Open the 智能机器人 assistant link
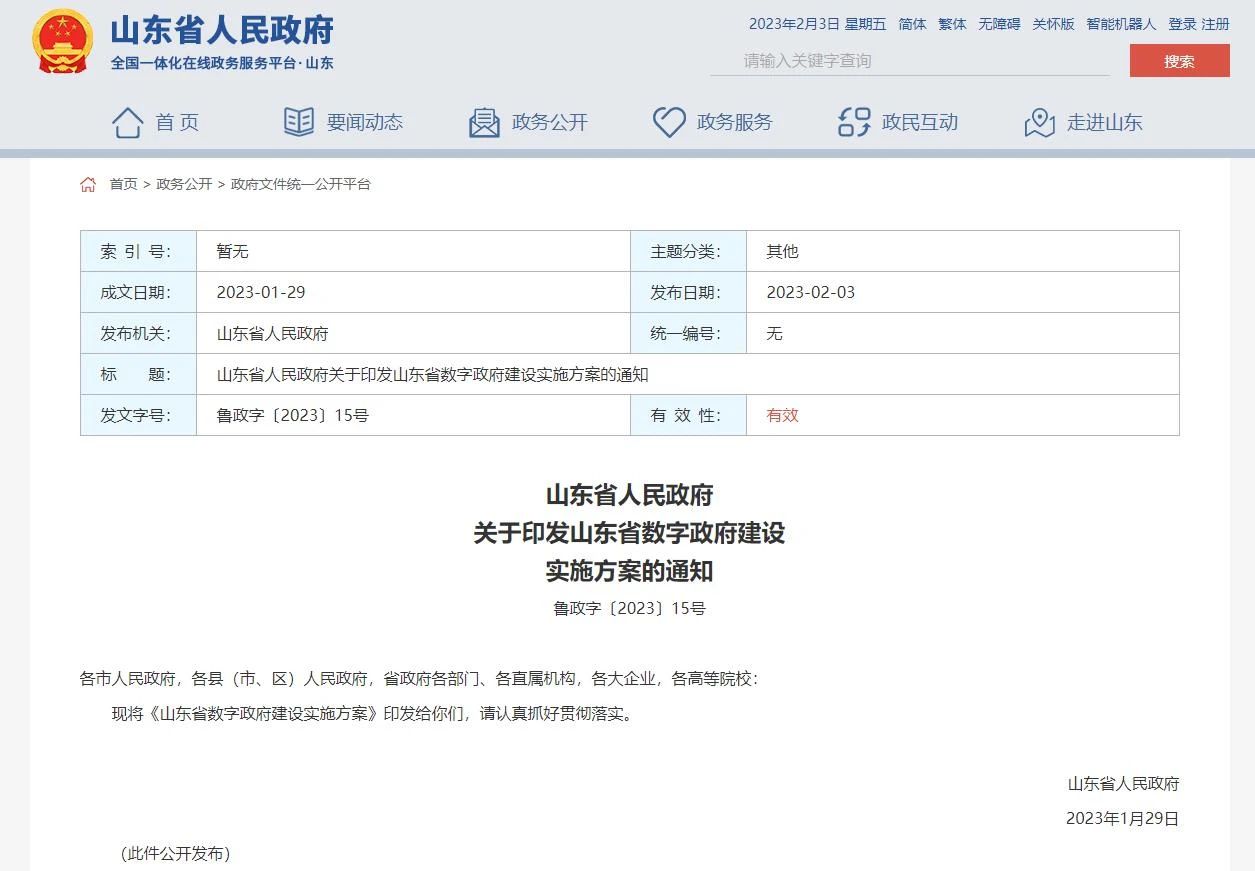This screenshot has width=1255, height=871. 1121,24
